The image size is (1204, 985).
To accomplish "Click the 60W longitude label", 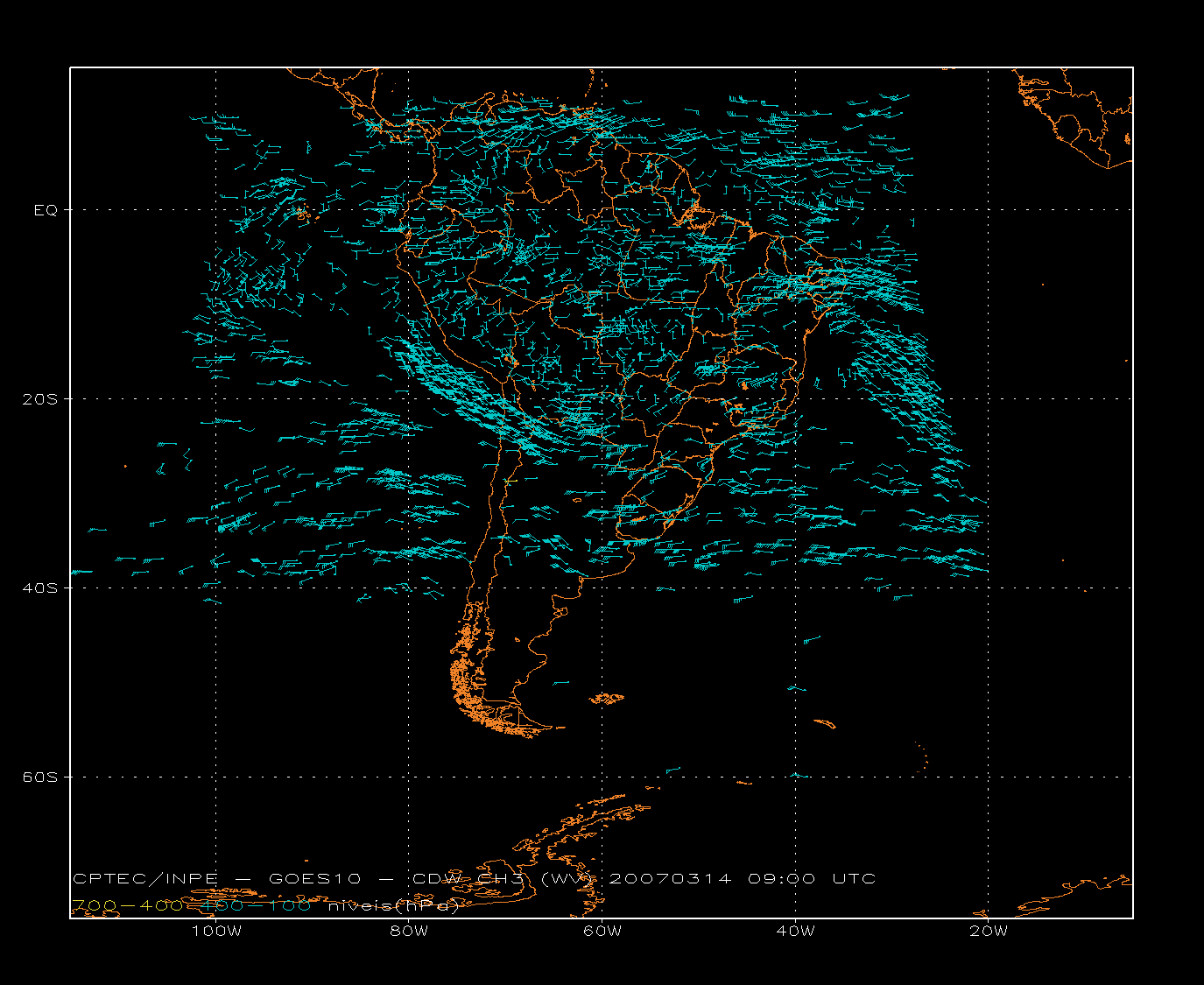I will 602,932.
